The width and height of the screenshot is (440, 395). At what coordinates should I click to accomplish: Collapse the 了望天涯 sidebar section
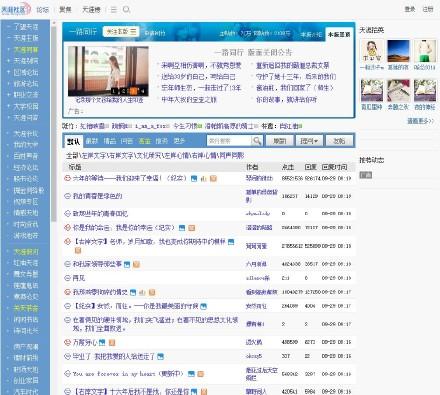(x=9, y=27)
